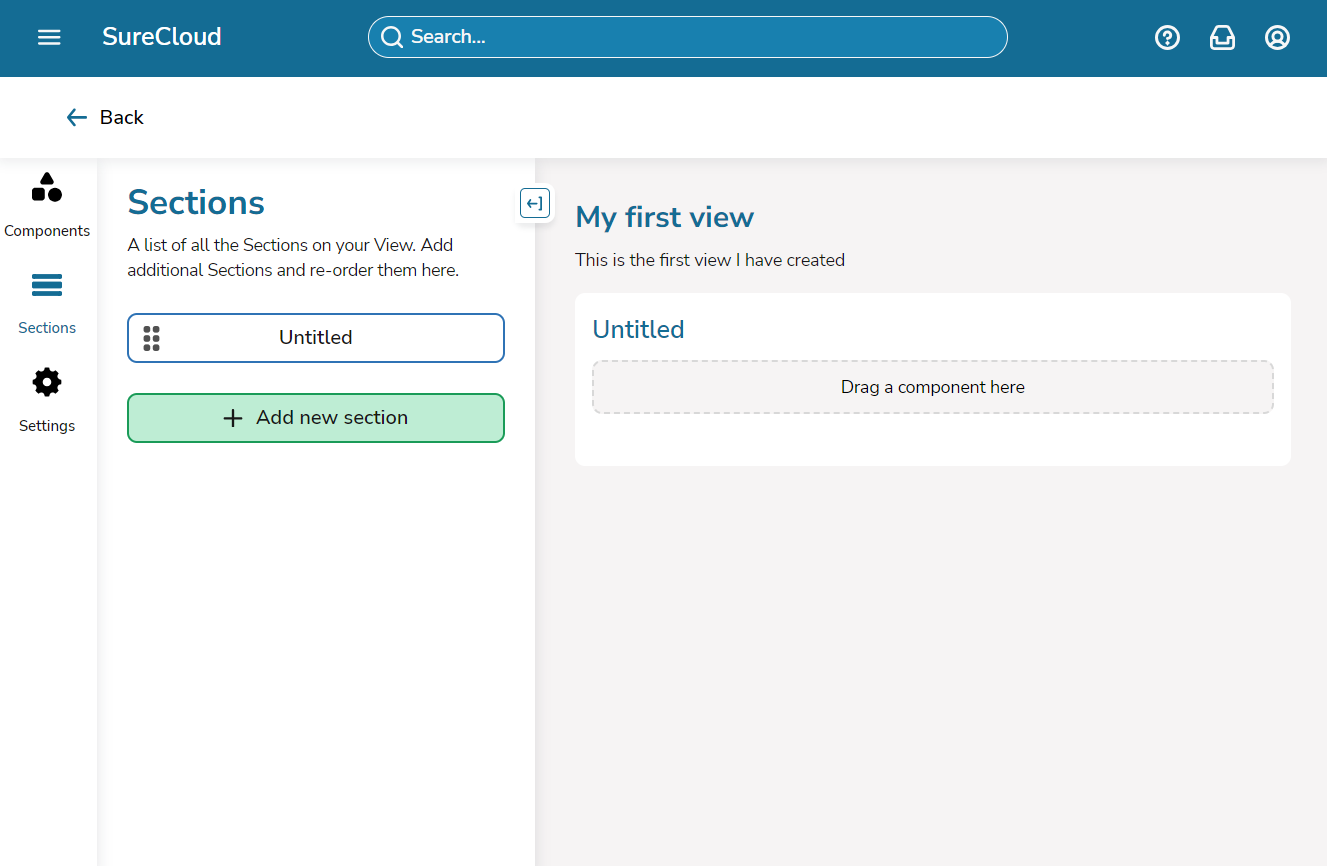Click the SureCloud logo
The height and width of the screenshot is (866, 1327).
click(x=161, y=37)
